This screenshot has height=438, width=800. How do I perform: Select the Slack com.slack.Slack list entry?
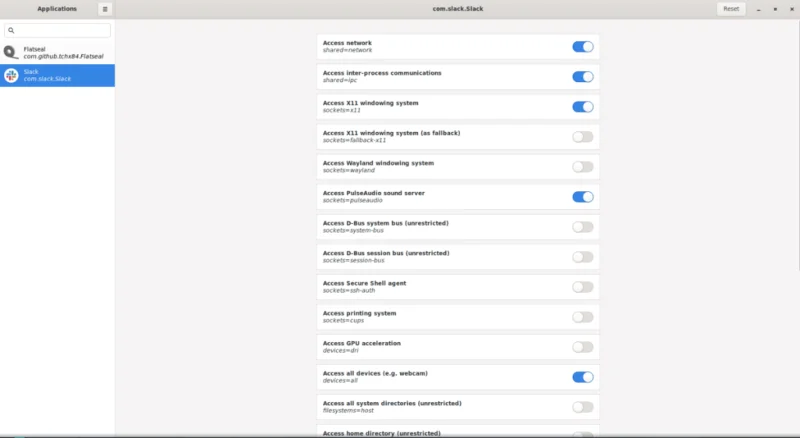coord(57,76)
